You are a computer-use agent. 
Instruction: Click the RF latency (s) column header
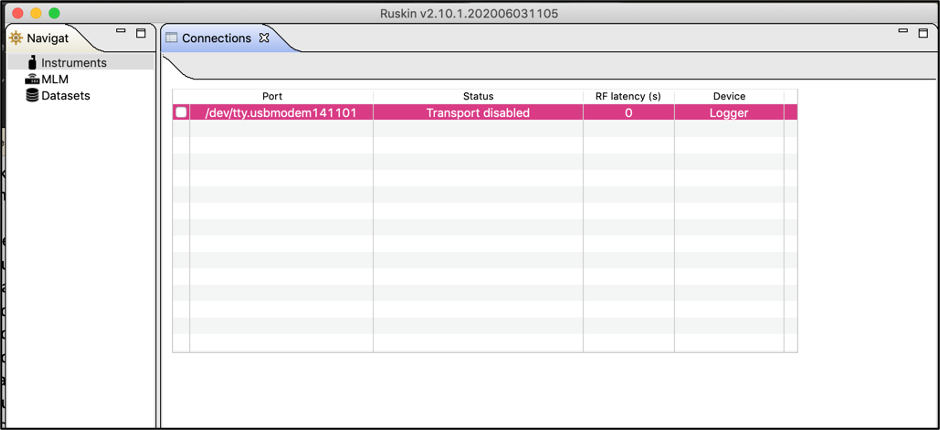pos(628,96)
